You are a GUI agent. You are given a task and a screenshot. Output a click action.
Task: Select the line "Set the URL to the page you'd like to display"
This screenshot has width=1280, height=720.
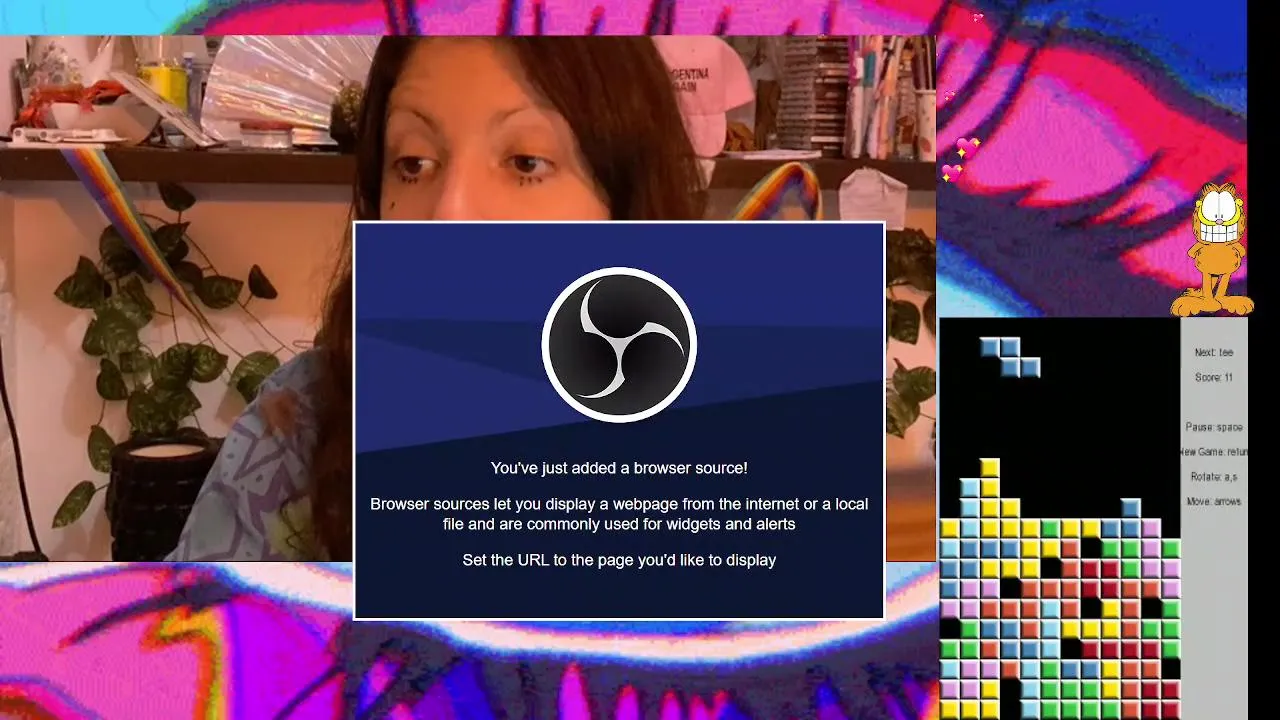coord(619,560)
